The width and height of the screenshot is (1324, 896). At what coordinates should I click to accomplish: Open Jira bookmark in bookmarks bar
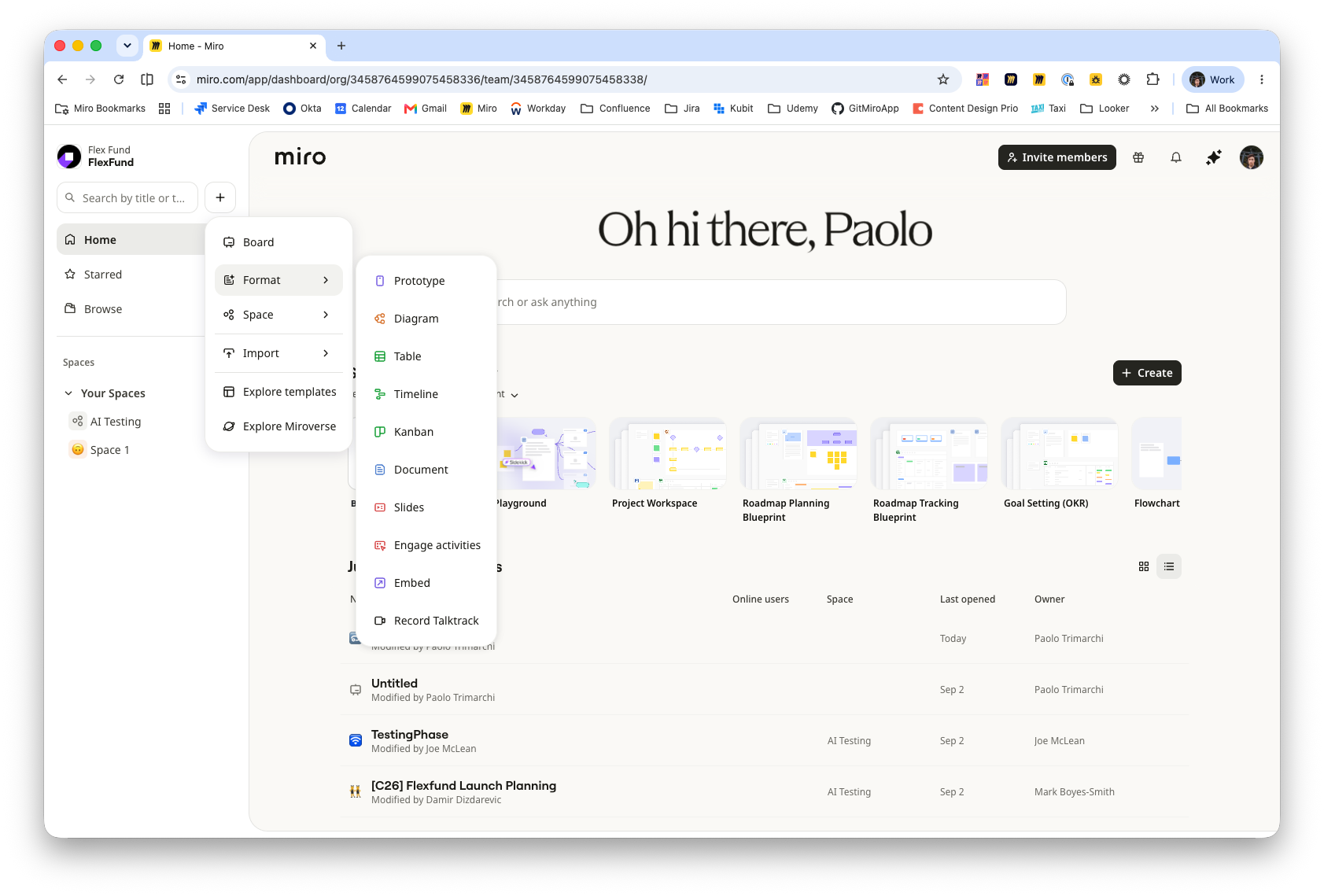tap(682, 109)
